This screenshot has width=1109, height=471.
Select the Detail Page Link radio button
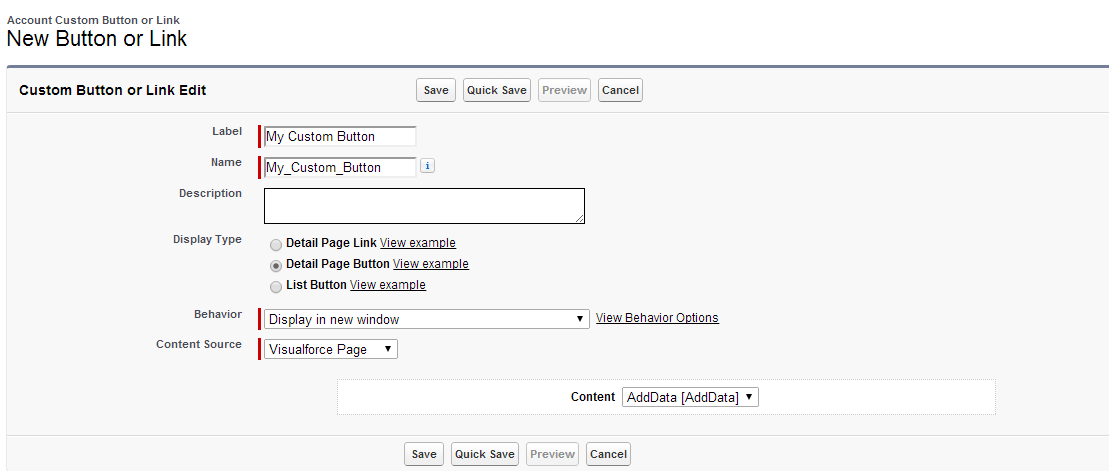pyautogui.click(x=276, y=244)
